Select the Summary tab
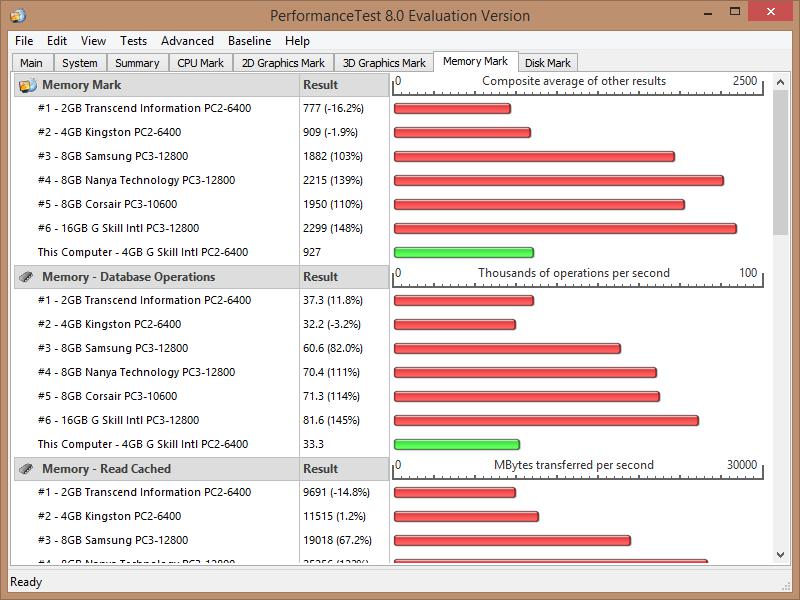Viewport: 800px width, 600px height. click(137, 63)
